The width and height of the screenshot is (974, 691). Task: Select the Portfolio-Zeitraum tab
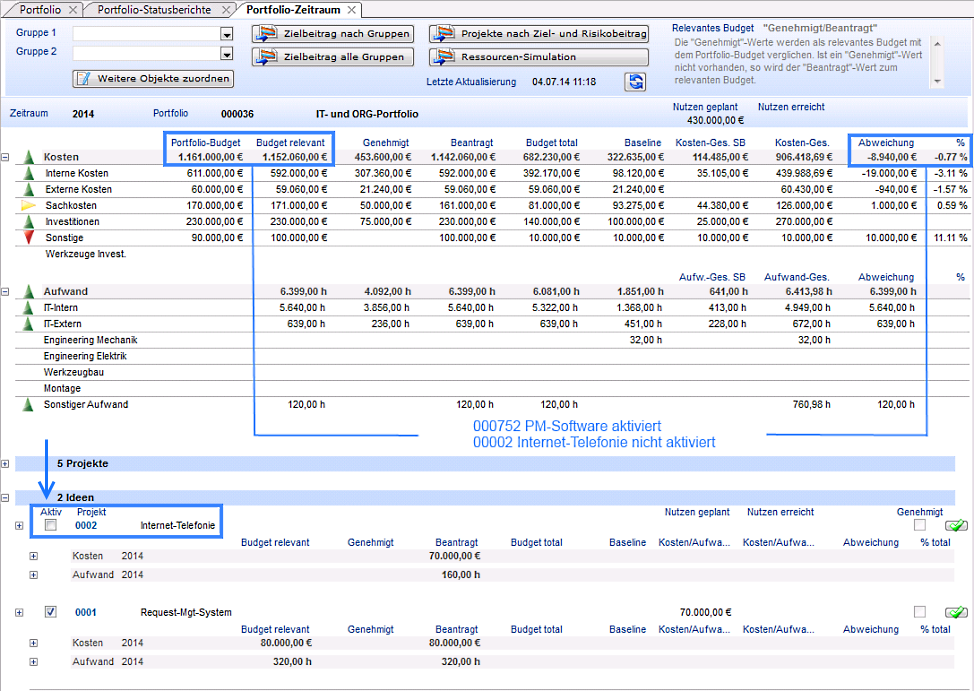coord(293,9)
